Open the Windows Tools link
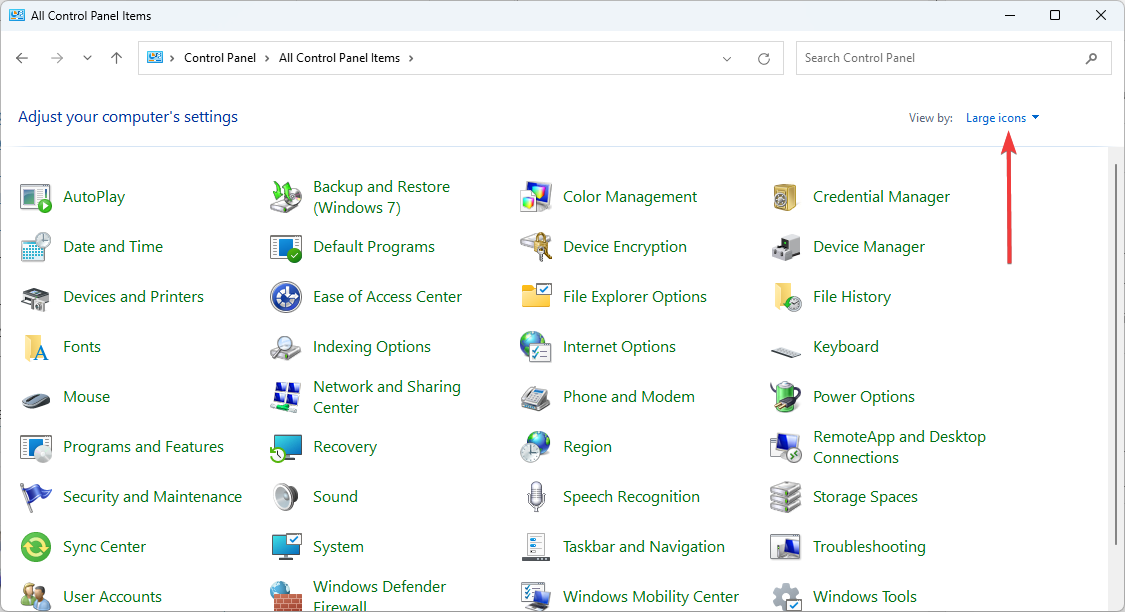 (x=865, y=597)
